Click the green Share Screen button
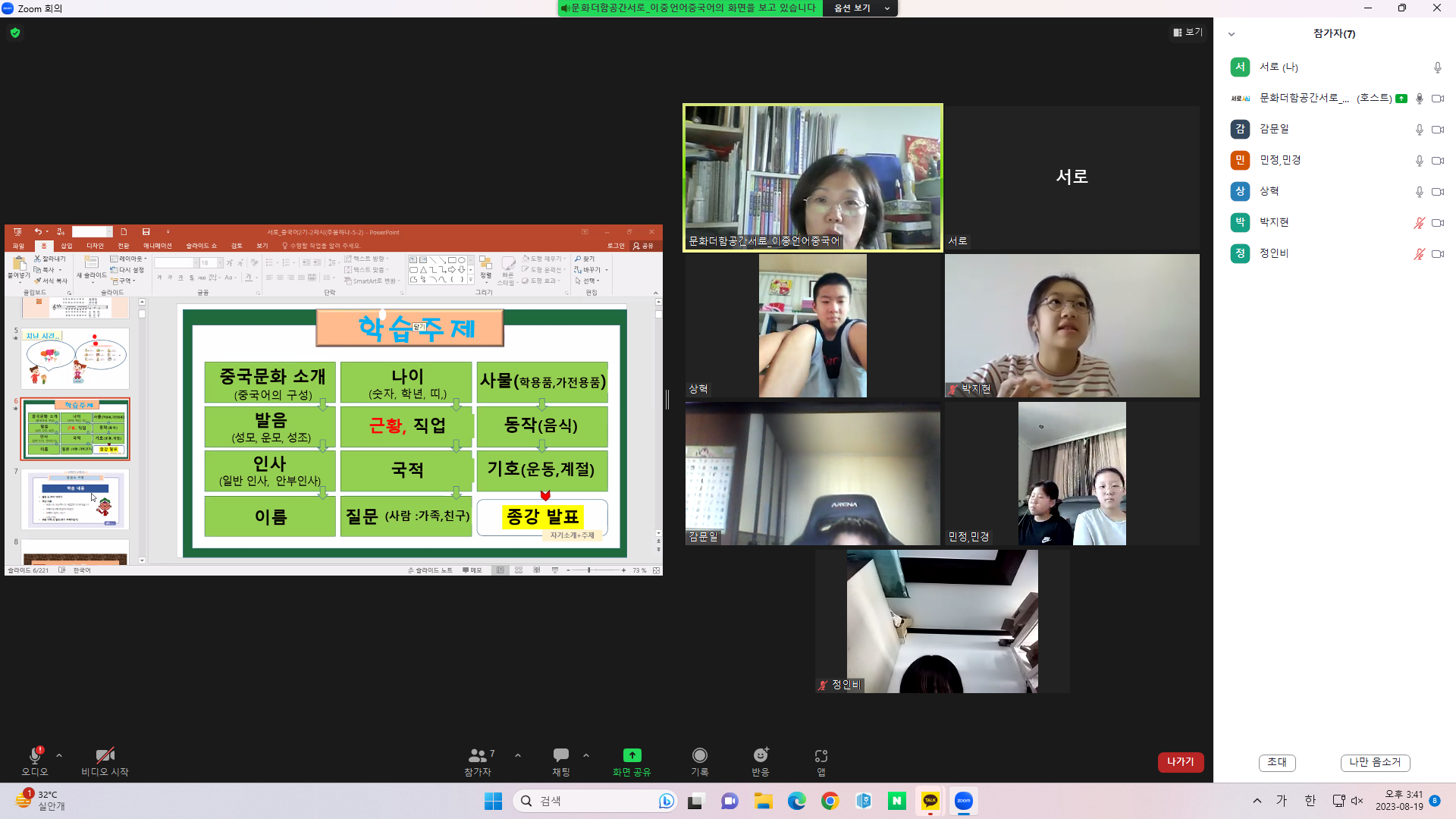This screenshot has height=819, width=1456. (632, 761)
